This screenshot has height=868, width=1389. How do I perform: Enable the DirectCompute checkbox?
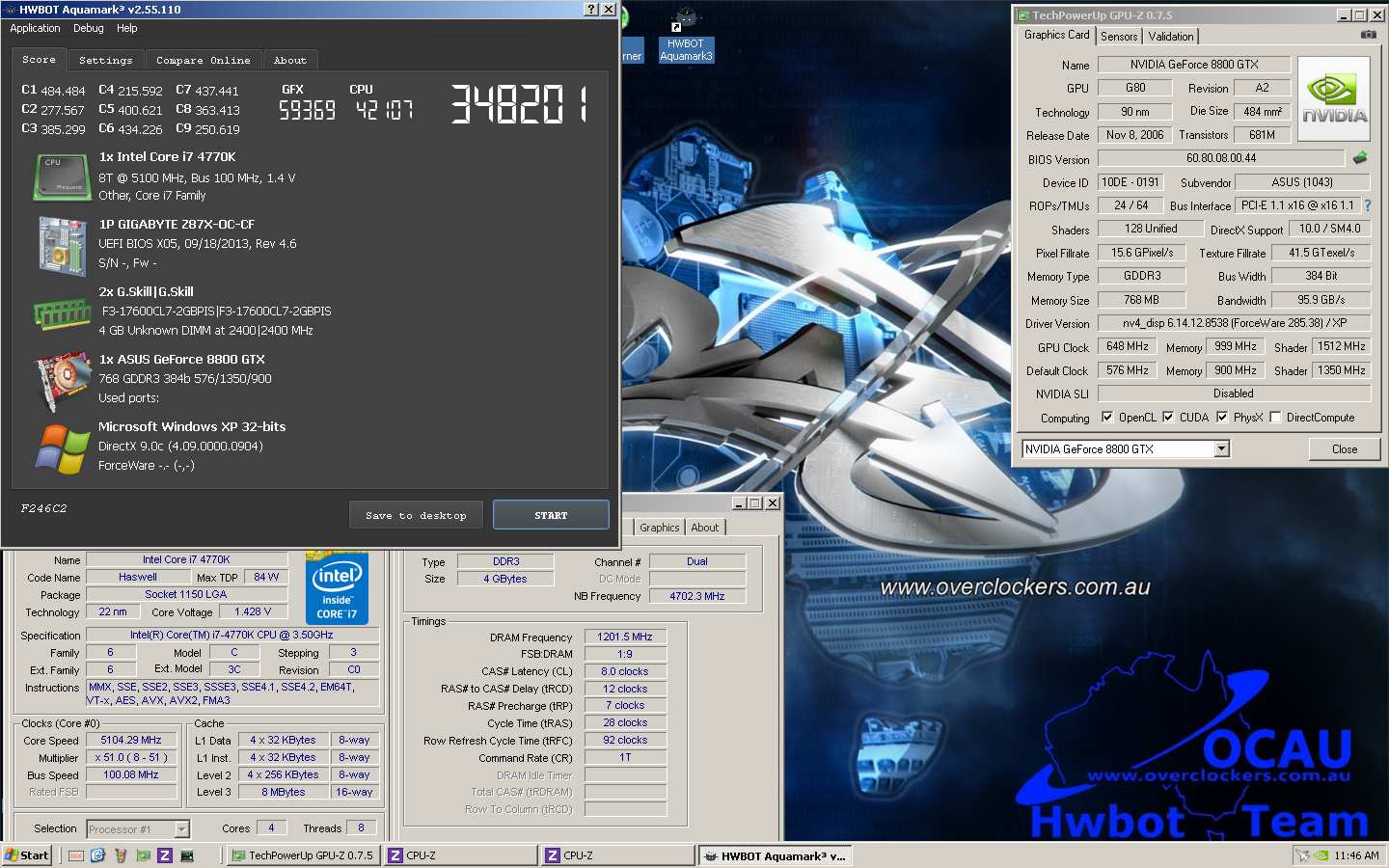(x=1275, y=418)
